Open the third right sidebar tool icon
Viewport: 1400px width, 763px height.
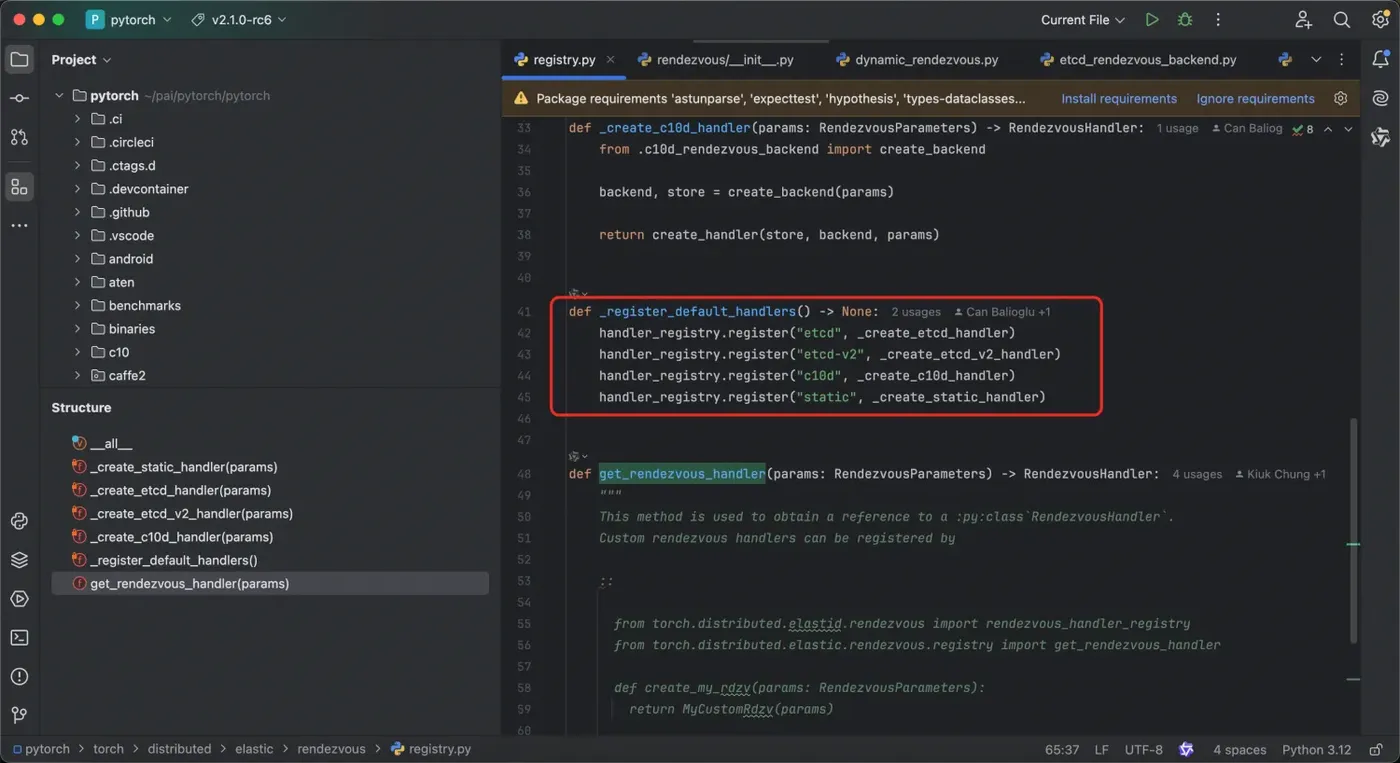click(1380, 137)
